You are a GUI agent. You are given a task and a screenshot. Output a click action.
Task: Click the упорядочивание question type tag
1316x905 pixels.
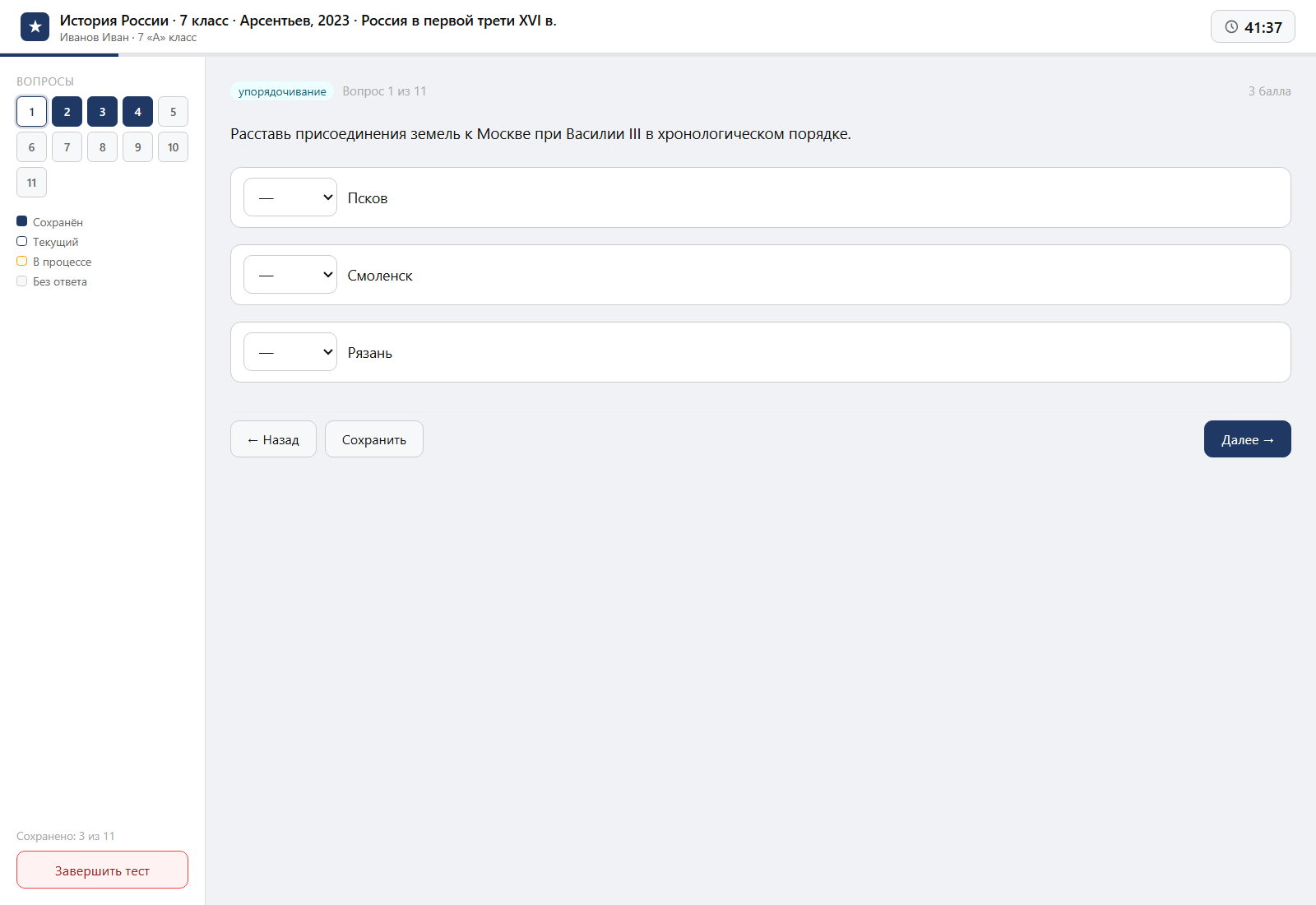tap(282, 91)
